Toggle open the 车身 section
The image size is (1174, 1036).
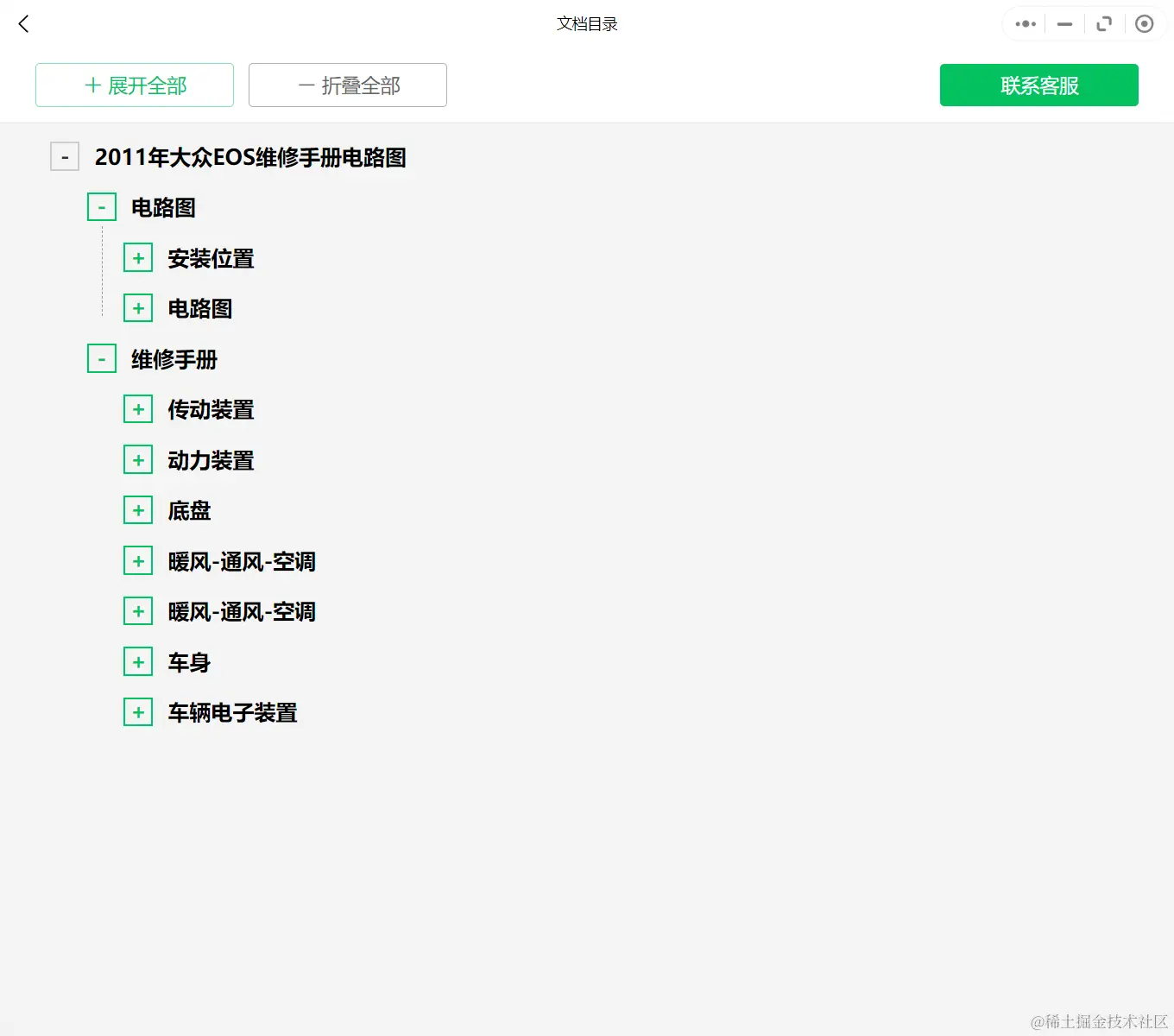(x=138, y=661)
